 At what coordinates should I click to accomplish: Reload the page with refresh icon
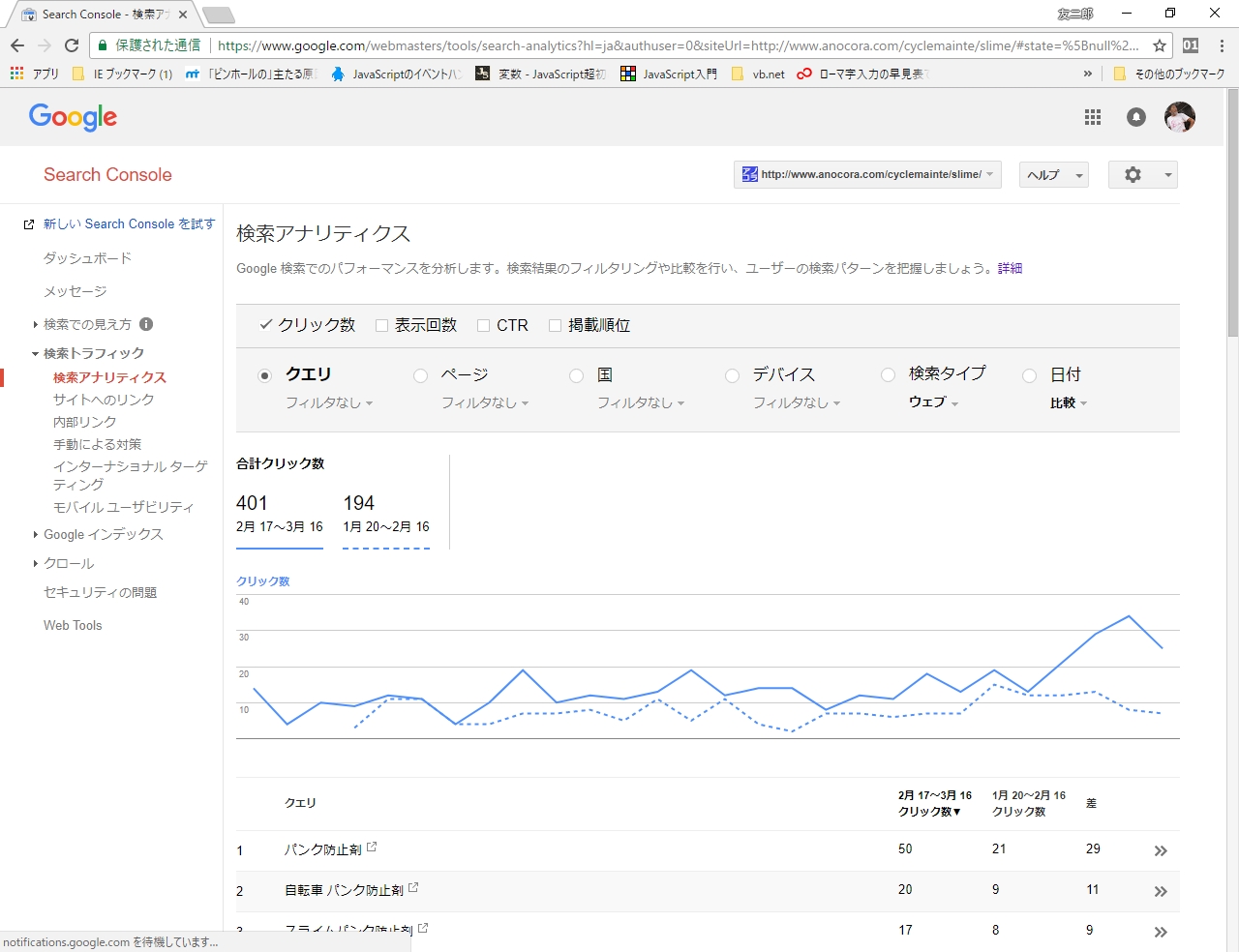point(72,45)
